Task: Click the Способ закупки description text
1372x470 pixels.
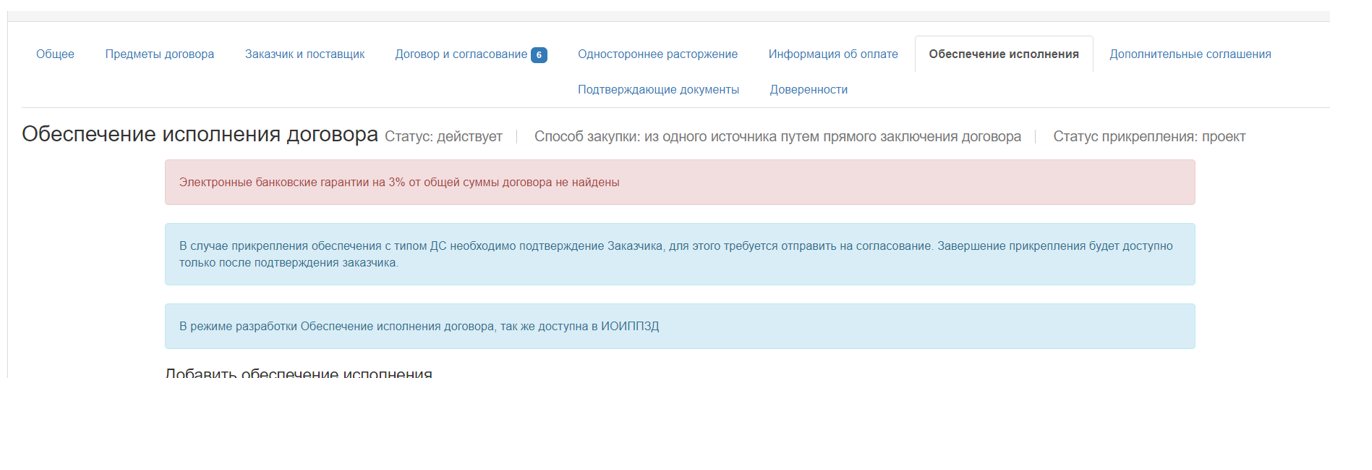Action: [x=777, y=137]
